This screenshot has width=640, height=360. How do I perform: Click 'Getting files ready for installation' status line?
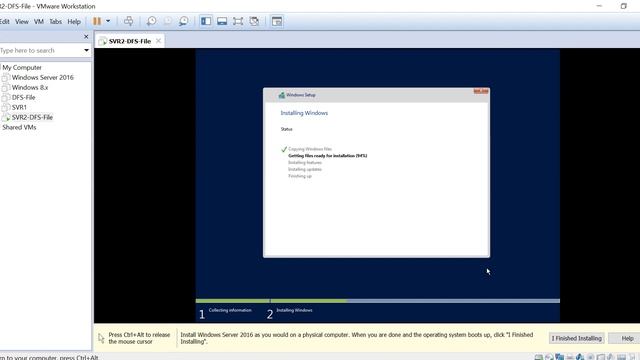point(327,156)
